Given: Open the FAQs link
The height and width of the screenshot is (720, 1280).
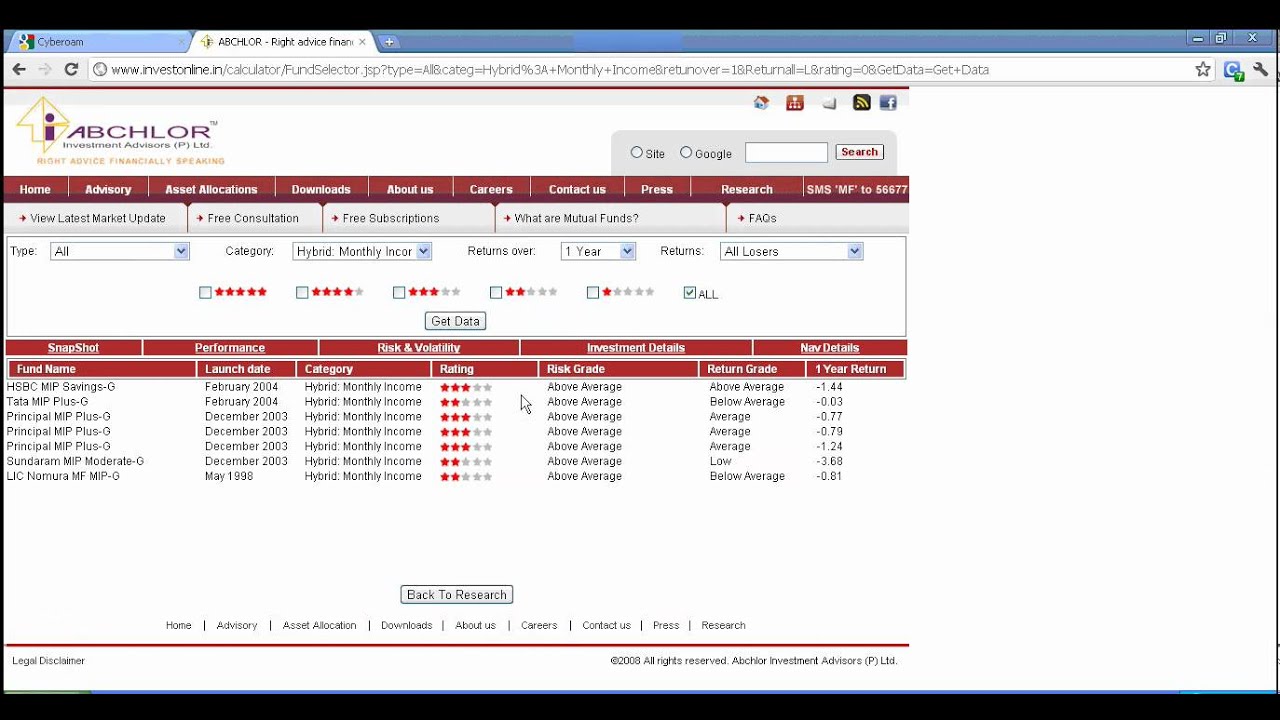Looking at the screenshot, I should [x=762, y=218].
